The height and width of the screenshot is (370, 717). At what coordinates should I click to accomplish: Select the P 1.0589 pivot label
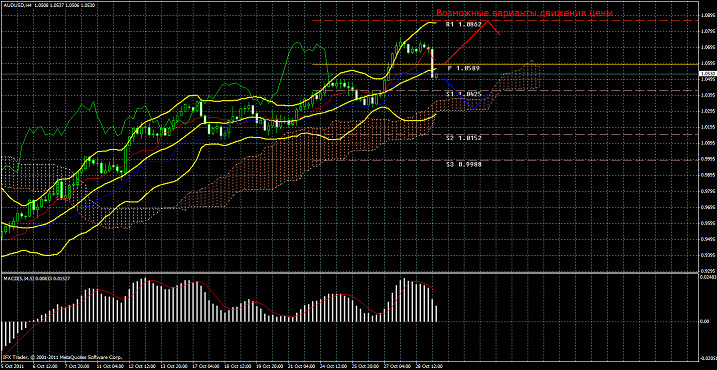click(464, 68)
